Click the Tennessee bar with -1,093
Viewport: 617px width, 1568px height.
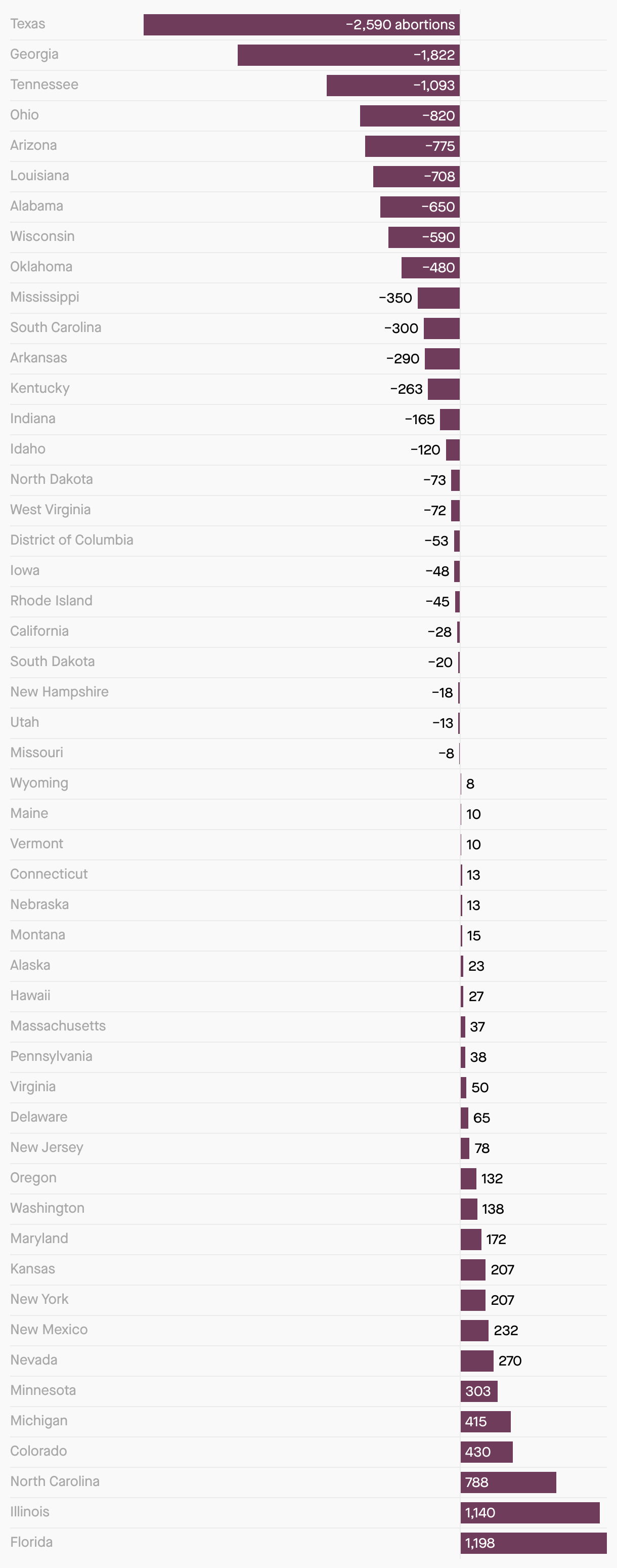(x=393, y=85)
